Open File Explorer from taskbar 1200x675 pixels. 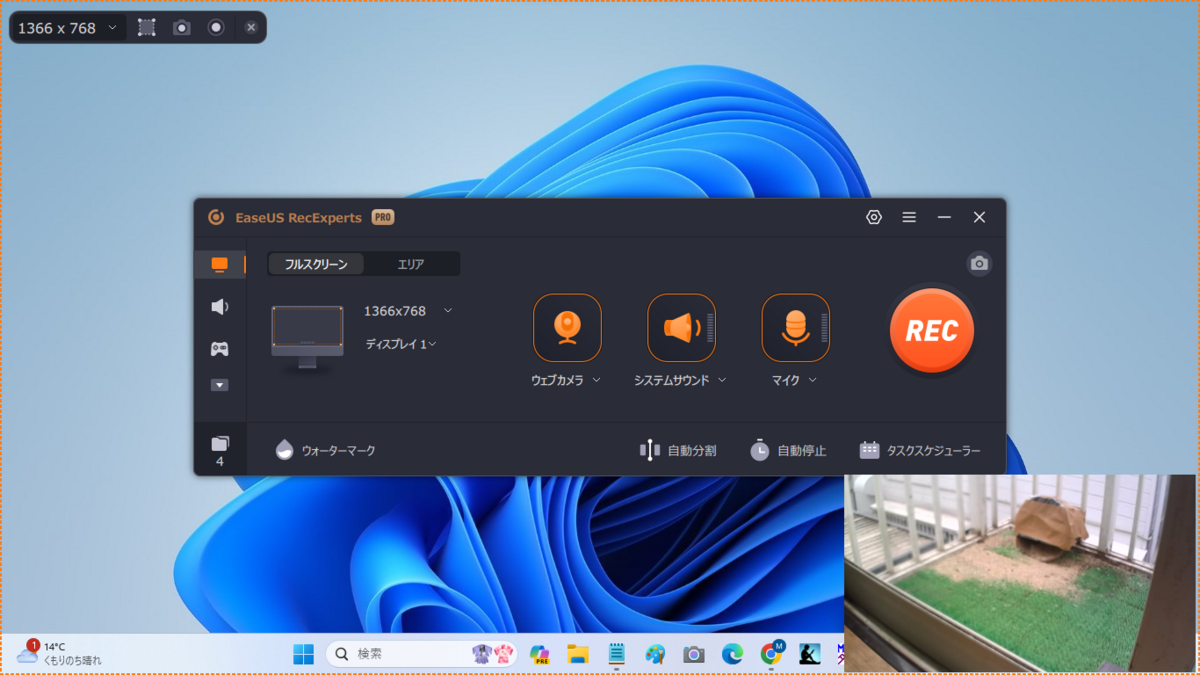point(578,654)
